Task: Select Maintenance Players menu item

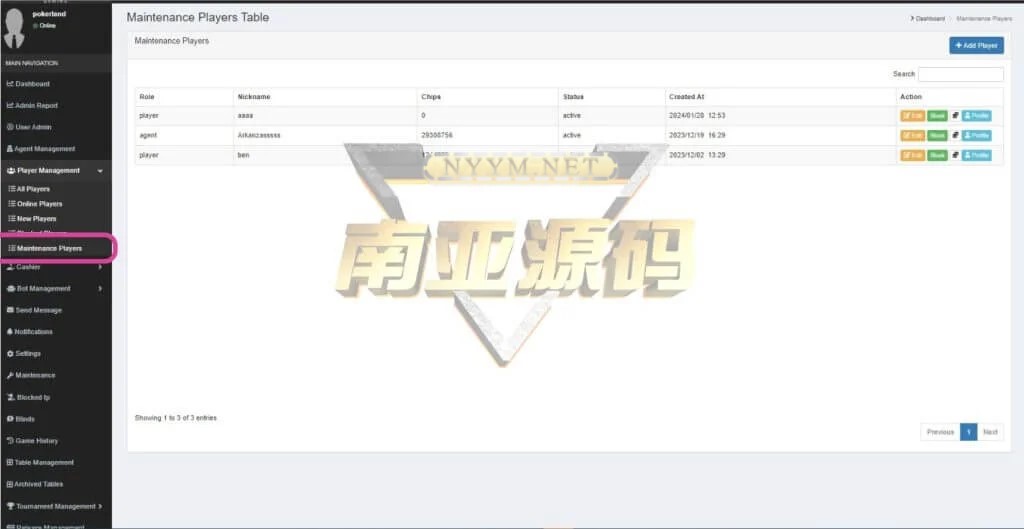Action: coord(49,248)
